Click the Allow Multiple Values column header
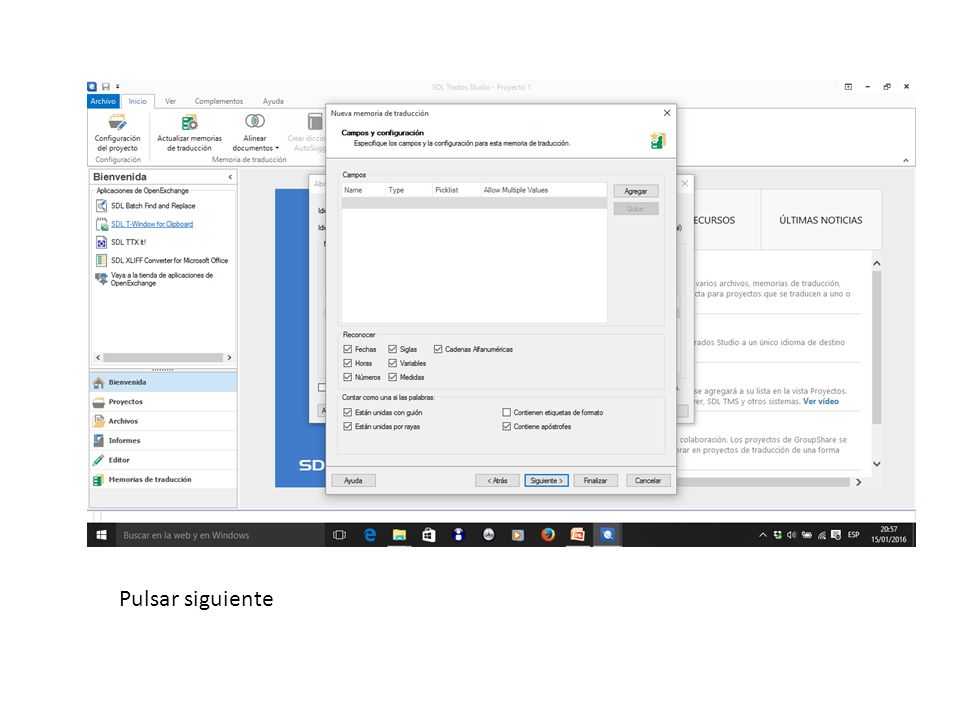 pyautogui.click(x=543, y=190)
